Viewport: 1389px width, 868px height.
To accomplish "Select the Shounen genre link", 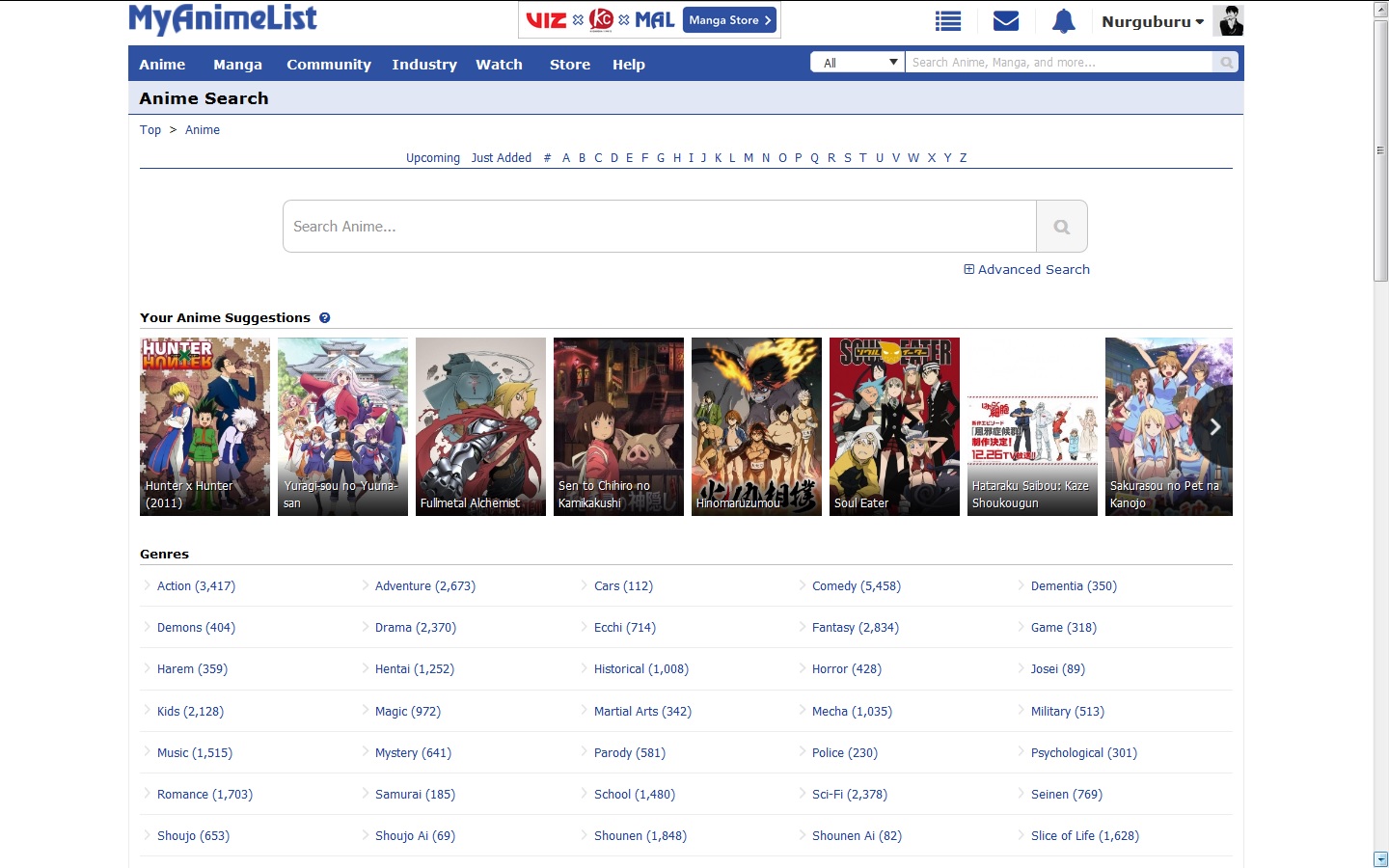I will [640, 836].
